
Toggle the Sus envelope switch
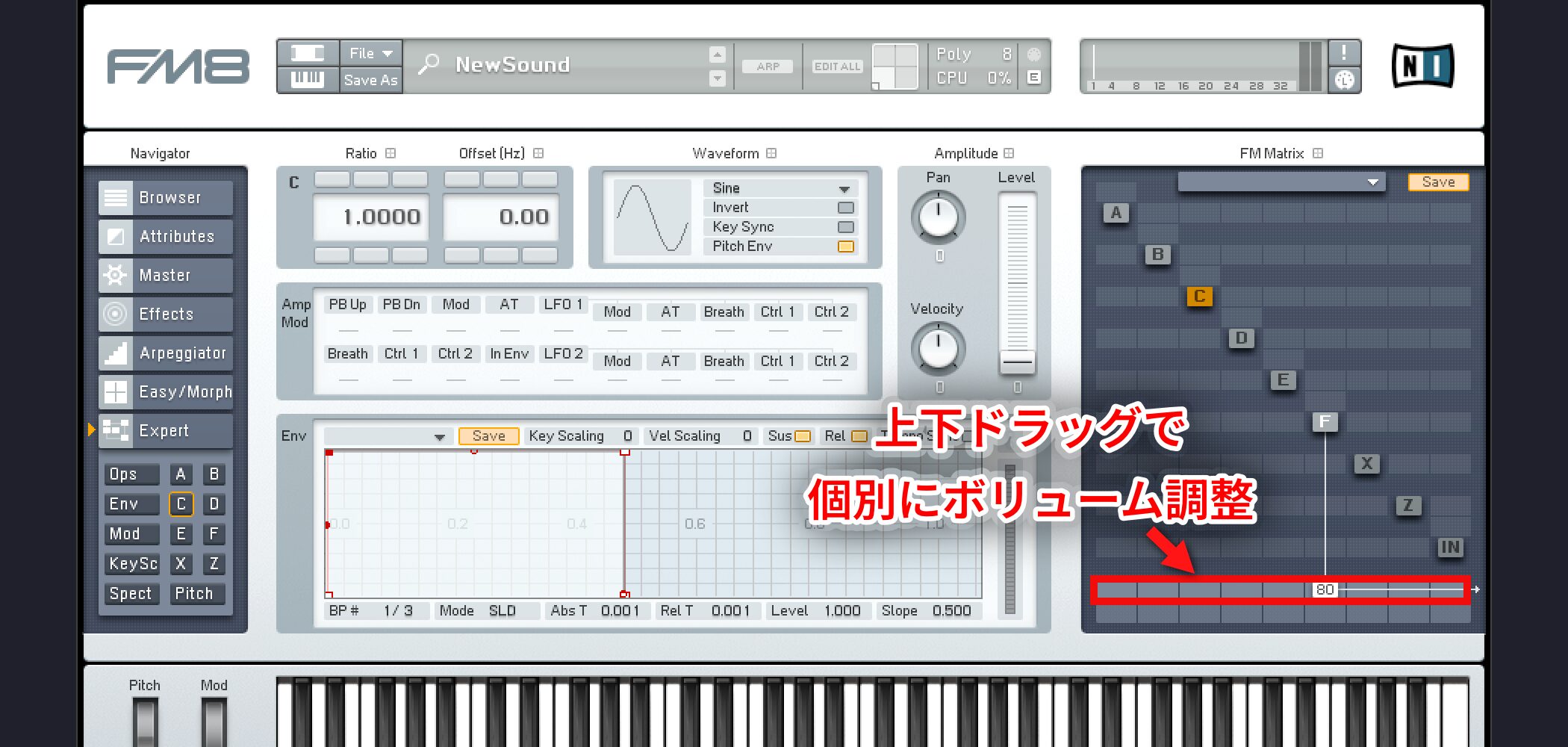803,436
